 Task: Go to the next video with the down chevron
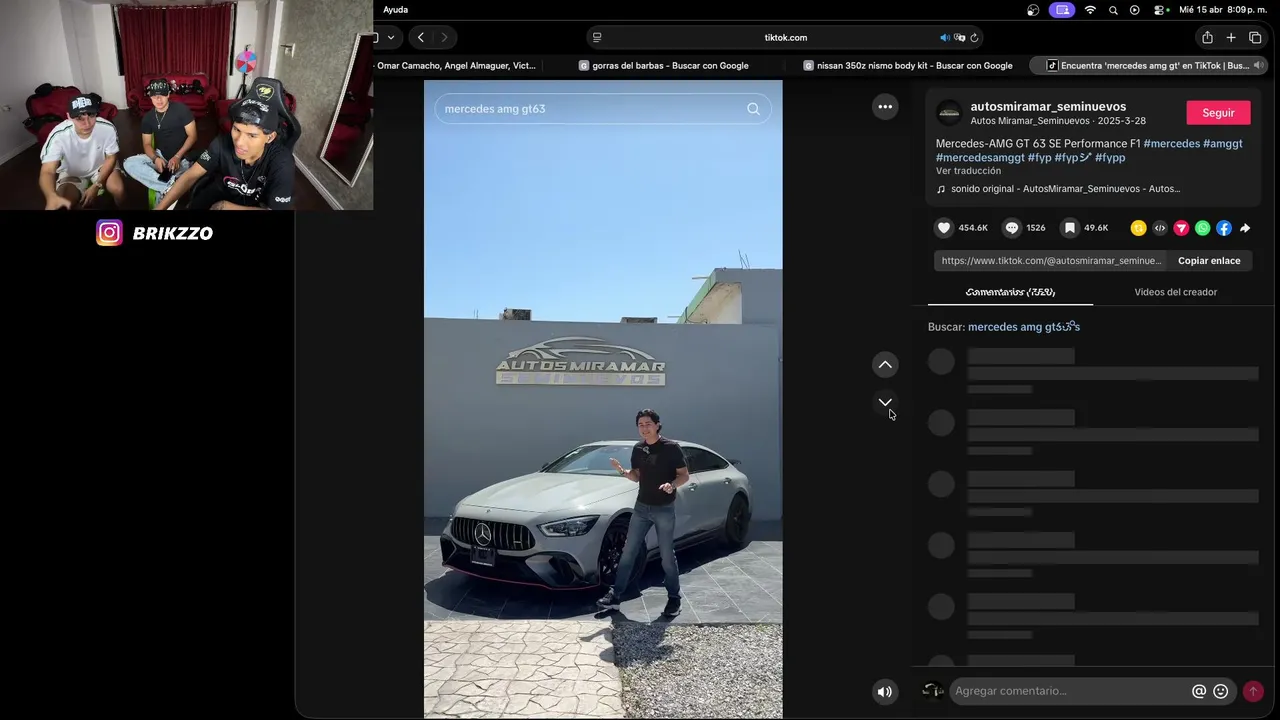pos(885,402)
